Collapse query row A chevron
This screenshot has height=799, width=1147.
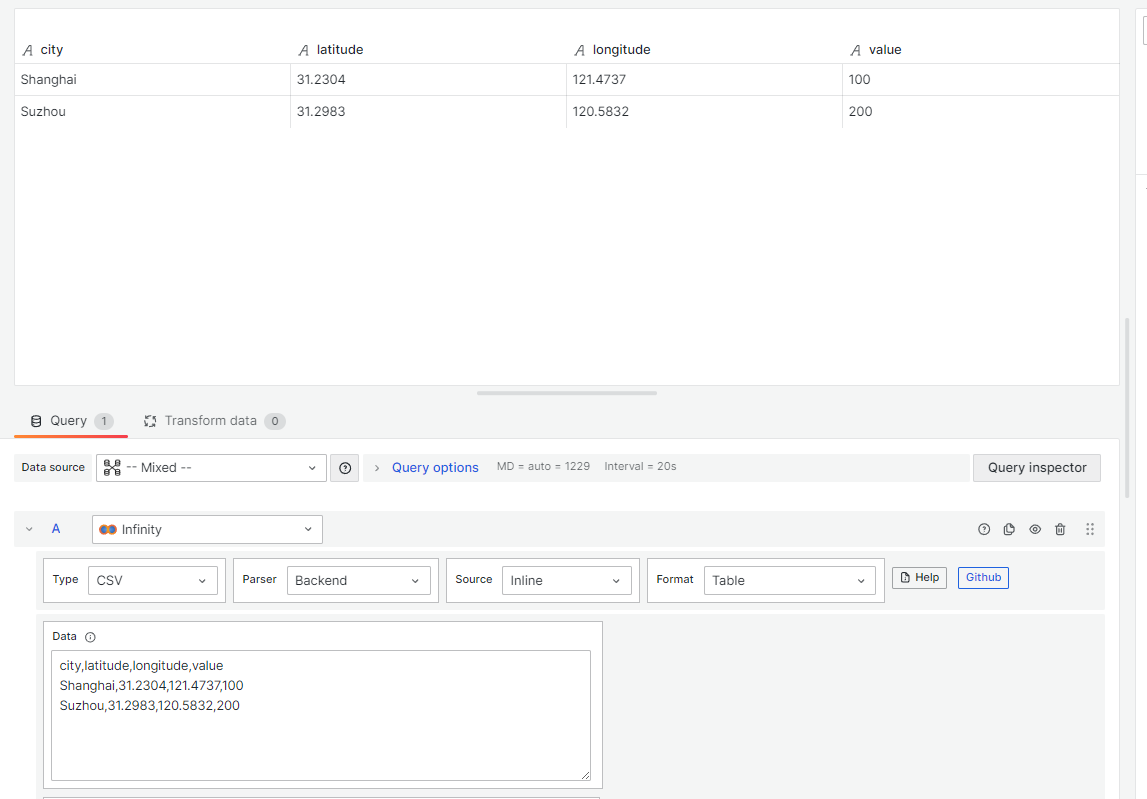click(x=29, y=529)
